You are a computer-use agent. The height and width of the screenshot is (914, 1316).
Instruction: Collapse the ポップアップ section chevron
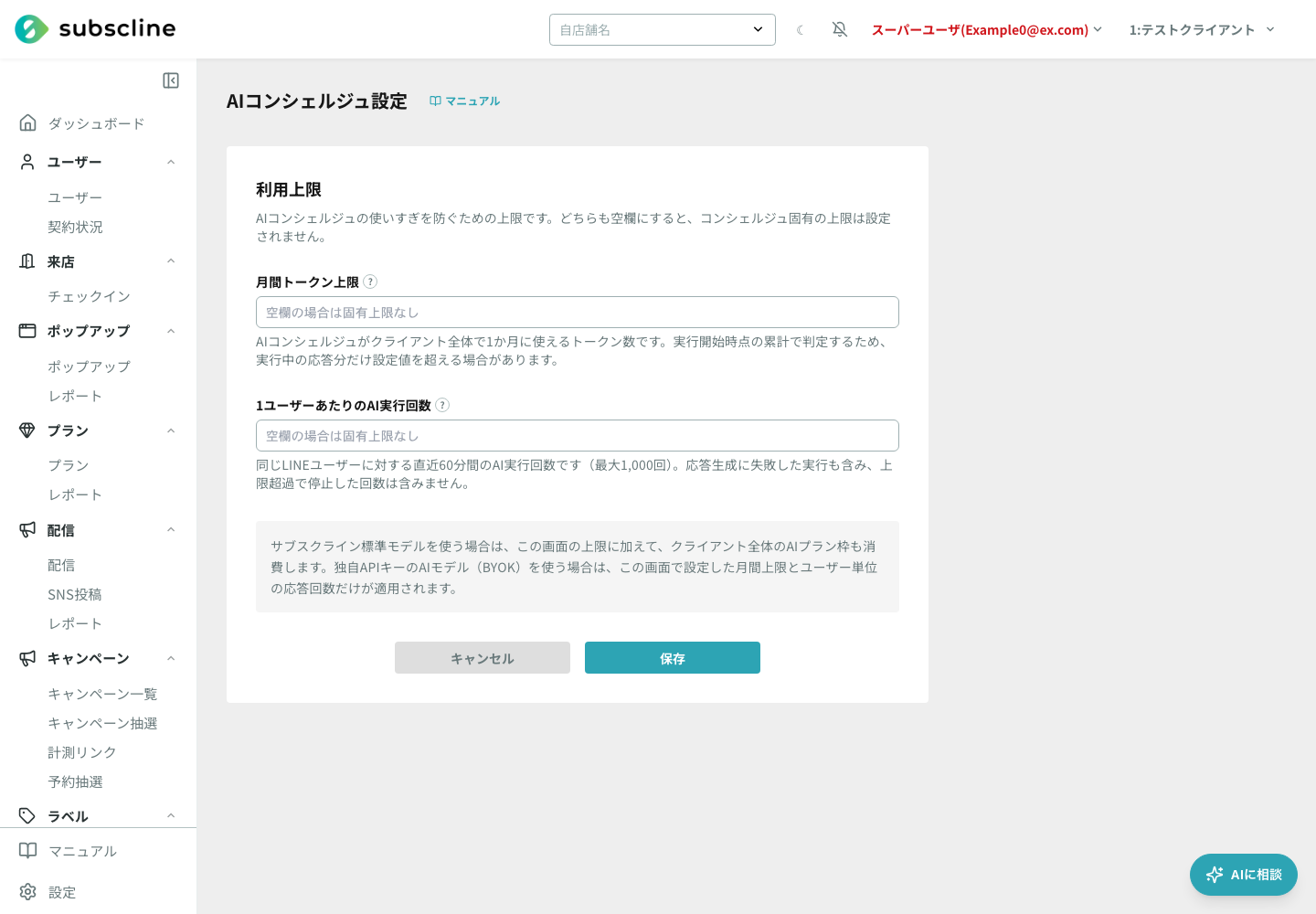point(171,331)
